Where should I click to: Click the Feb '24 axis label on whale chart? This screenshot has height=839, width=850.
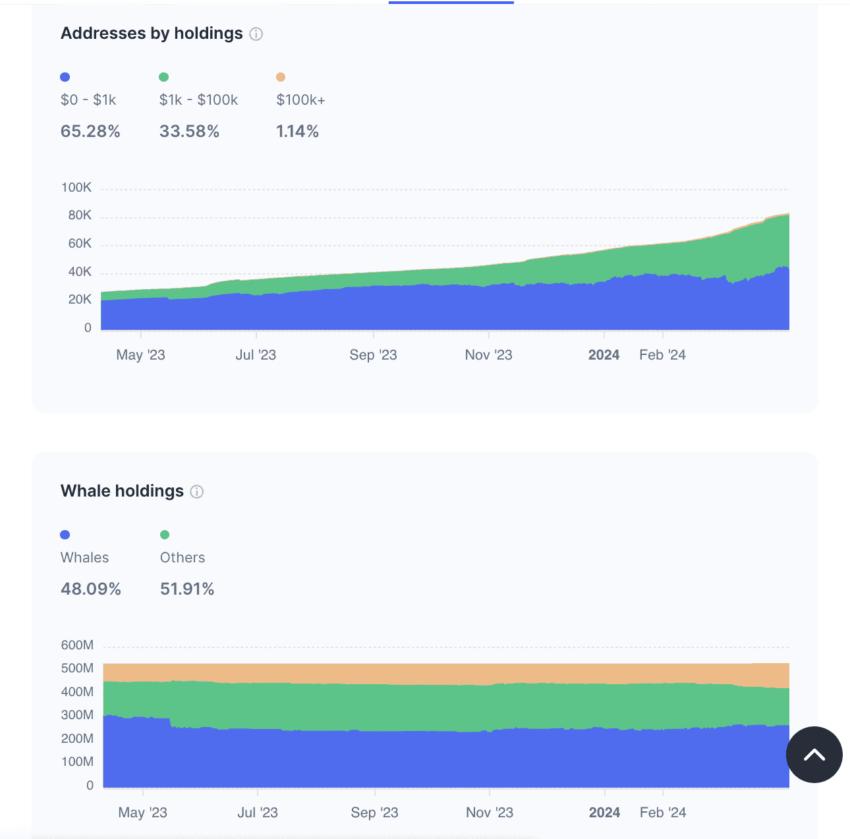coord(663,812)
